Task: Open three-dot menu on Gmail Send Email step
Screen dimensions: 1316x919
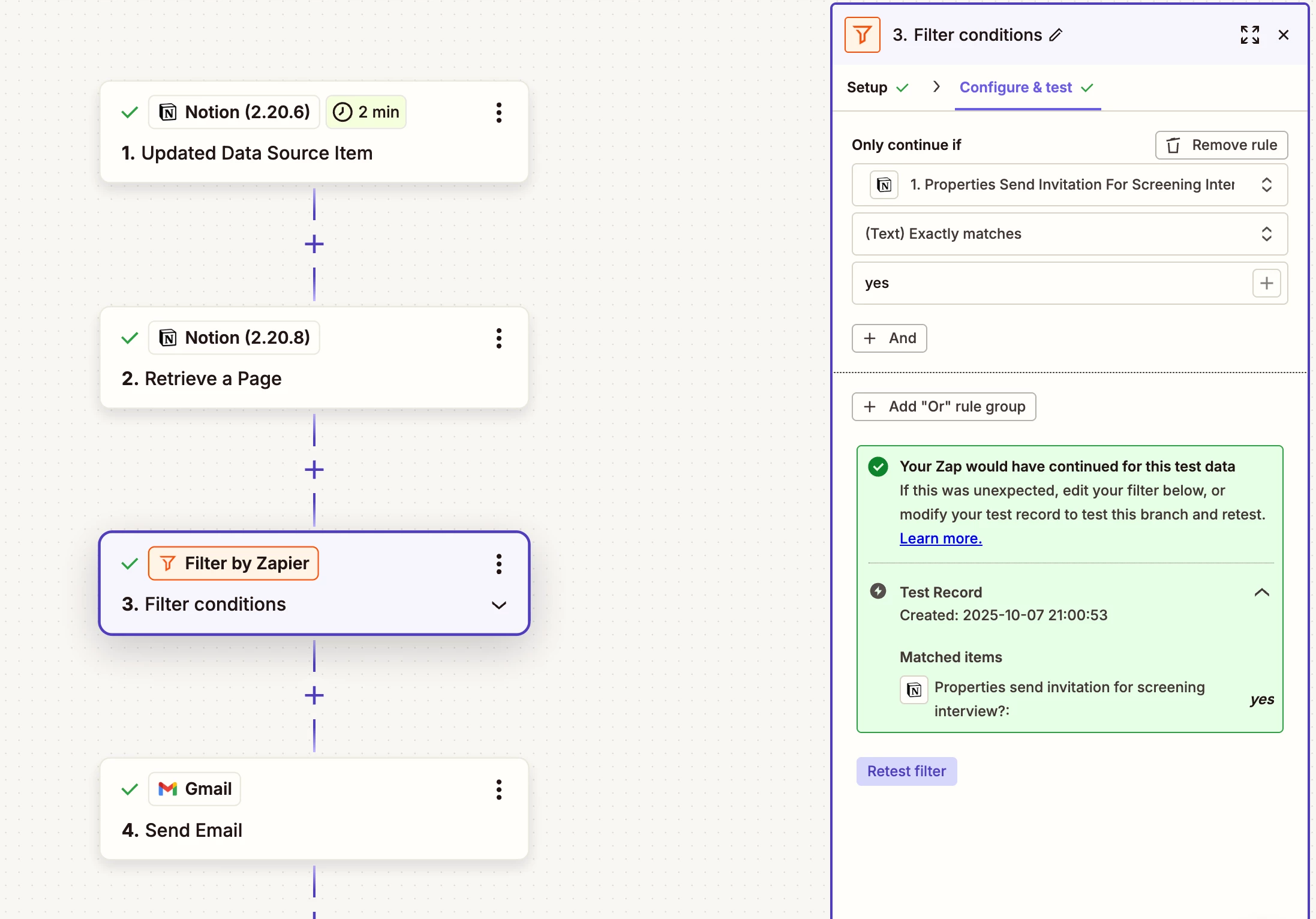Action: (498, 789)
